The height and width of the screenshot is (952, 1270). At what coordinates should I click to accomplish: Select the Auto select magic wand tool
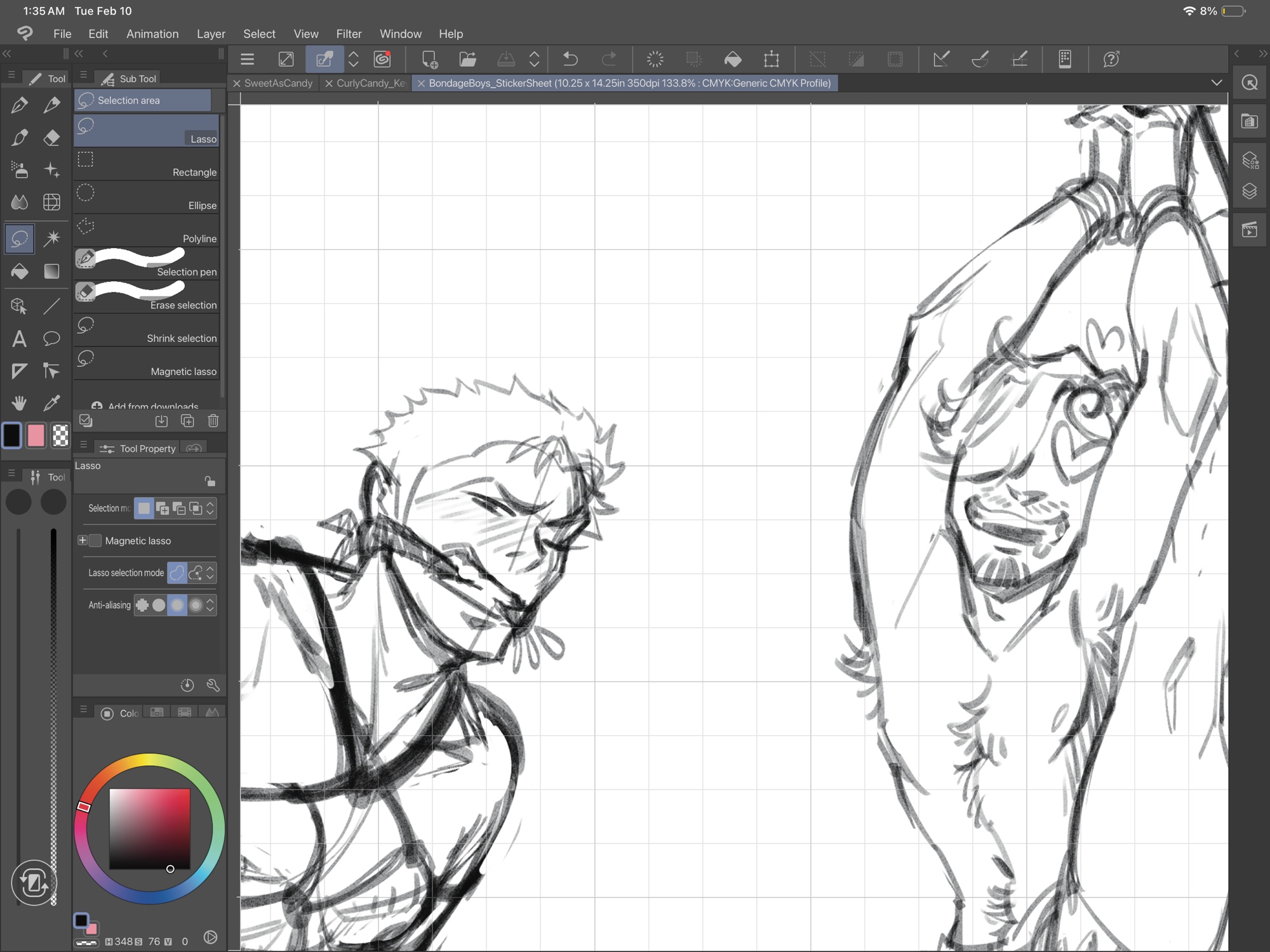(51, 239)
